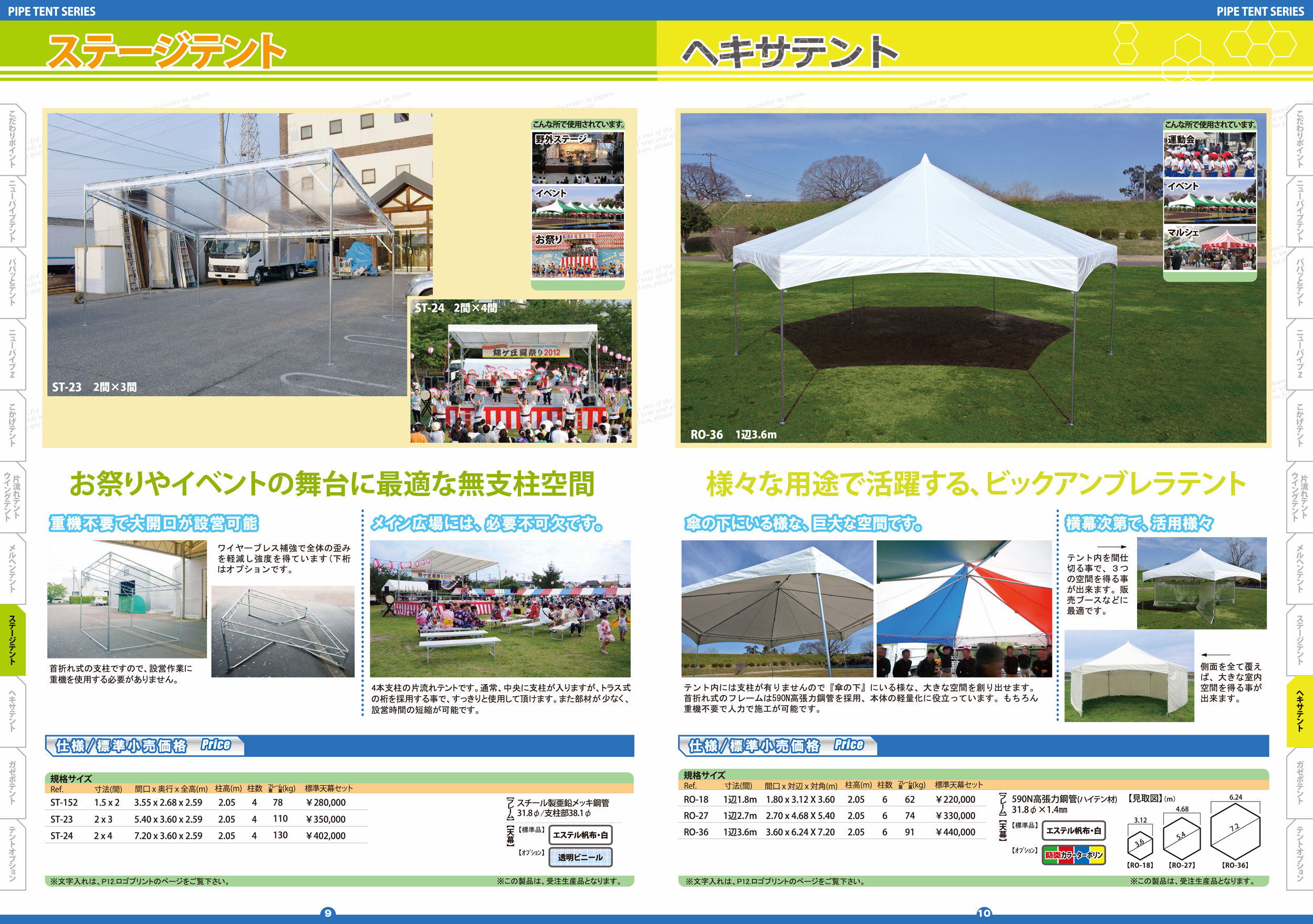Click the 運動会 usage thumbnail
This screenshot has width=1313, height=924.
click(1210, 155)
